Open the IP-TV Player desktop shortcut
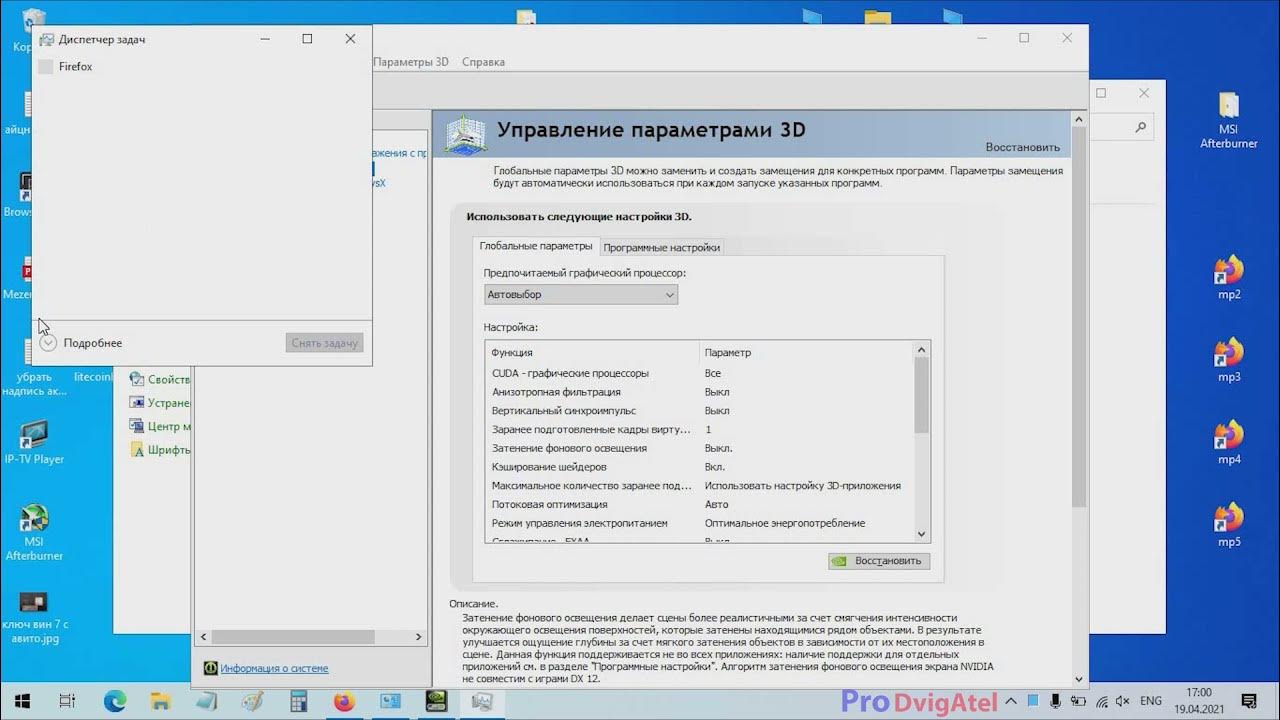The height and width of the screenshot is (720, 1280). coord(34,442)
